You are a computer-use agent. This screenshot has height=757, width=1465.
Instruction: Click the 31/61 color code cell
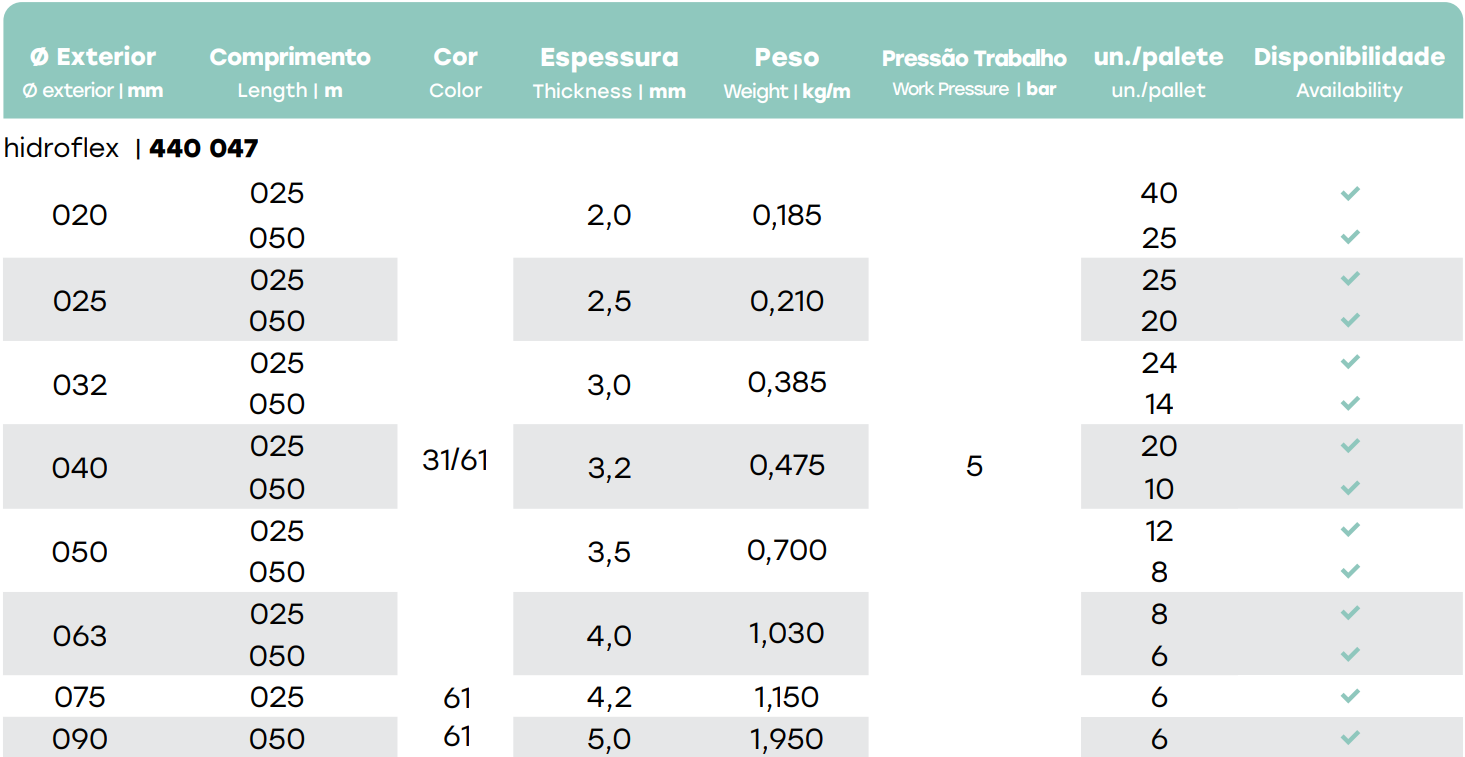pos(455,460)
